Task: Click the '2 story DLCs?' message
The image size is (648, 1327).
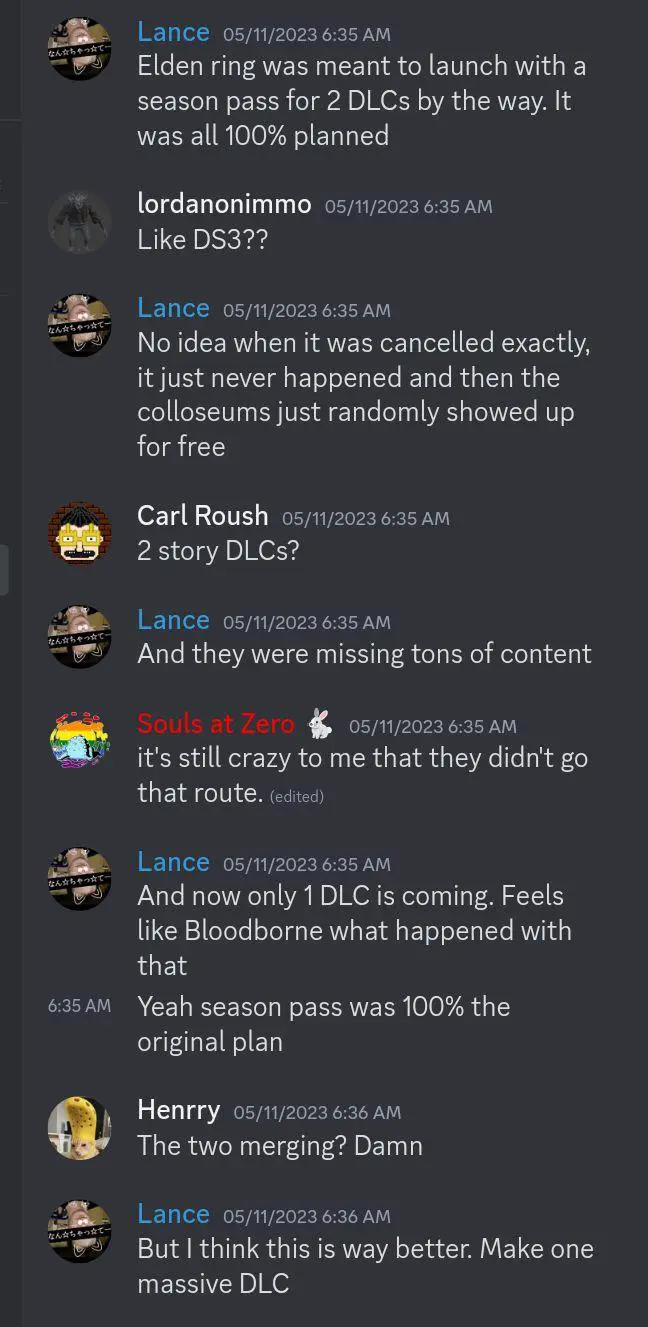Action: tap(218, 551)
